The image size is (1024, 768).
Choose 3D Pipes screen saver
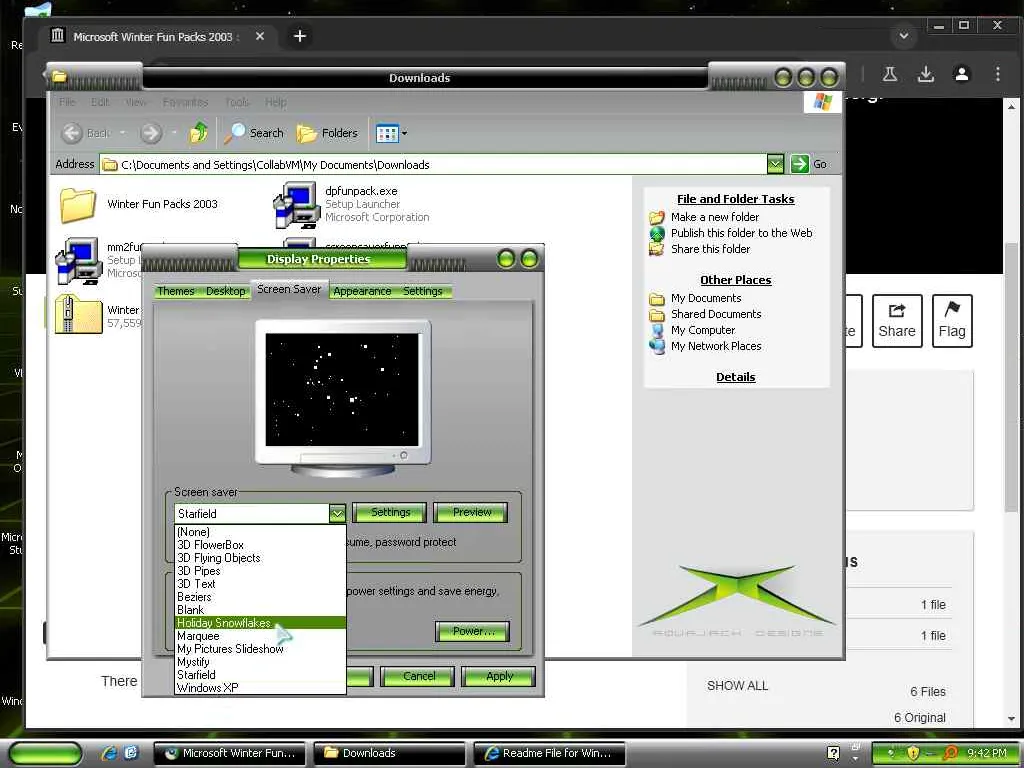click(260, 571)
